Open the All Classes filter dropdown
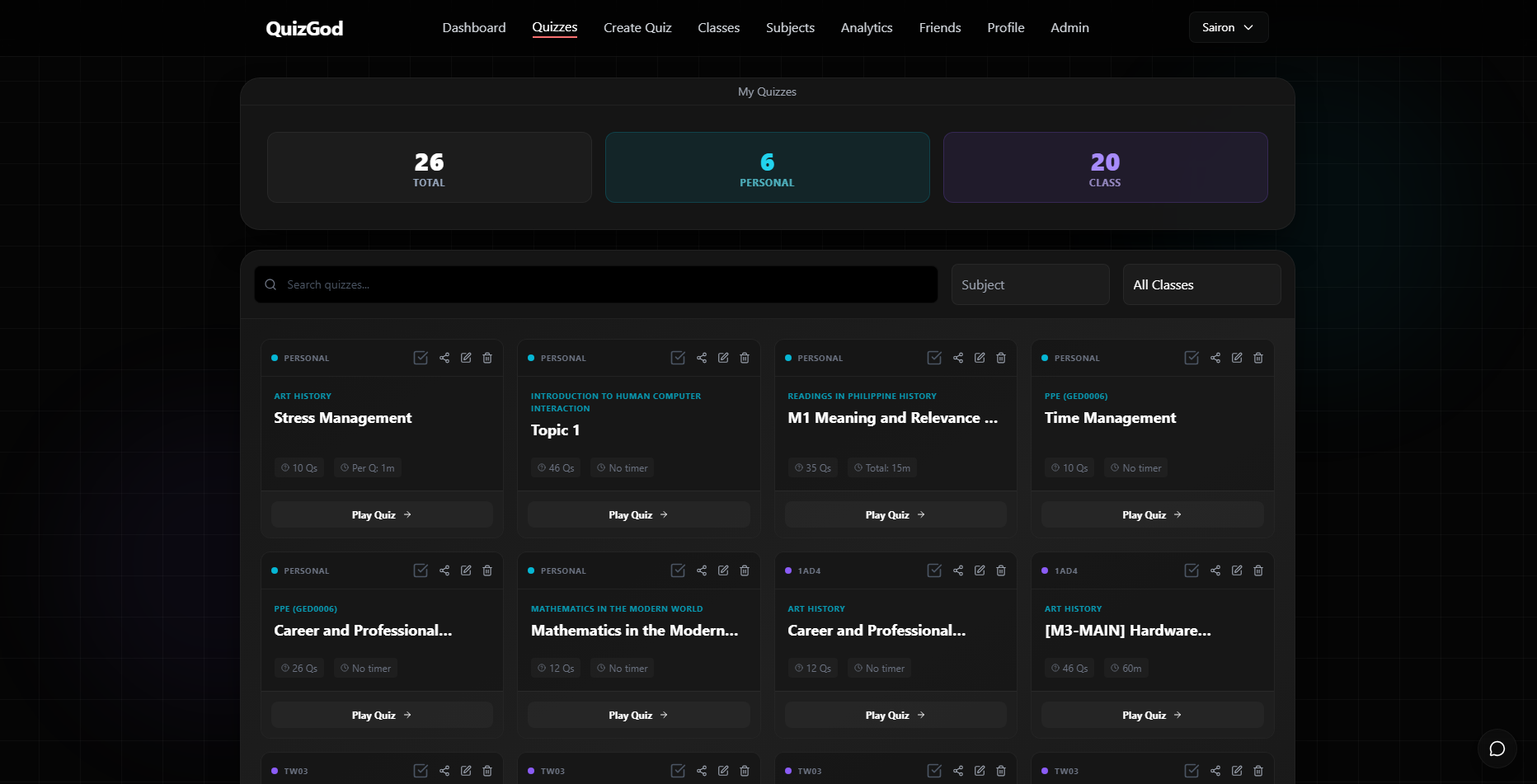 (1201, 284)
